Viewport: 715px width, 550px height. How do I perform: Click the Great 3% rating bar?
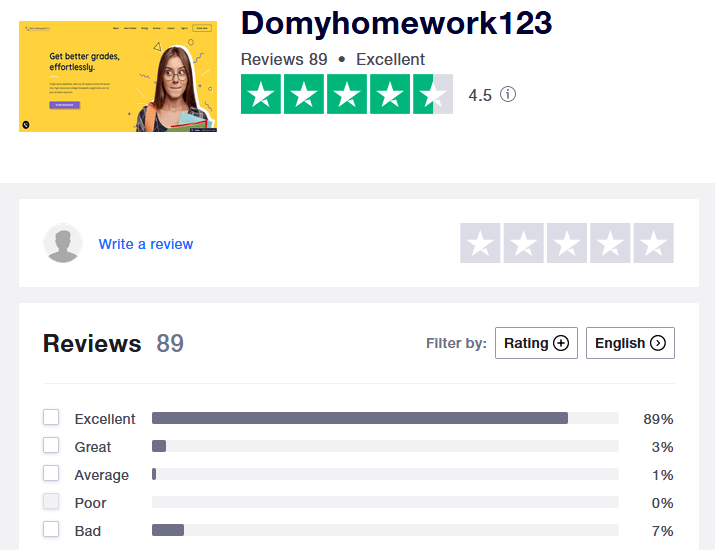385,446
